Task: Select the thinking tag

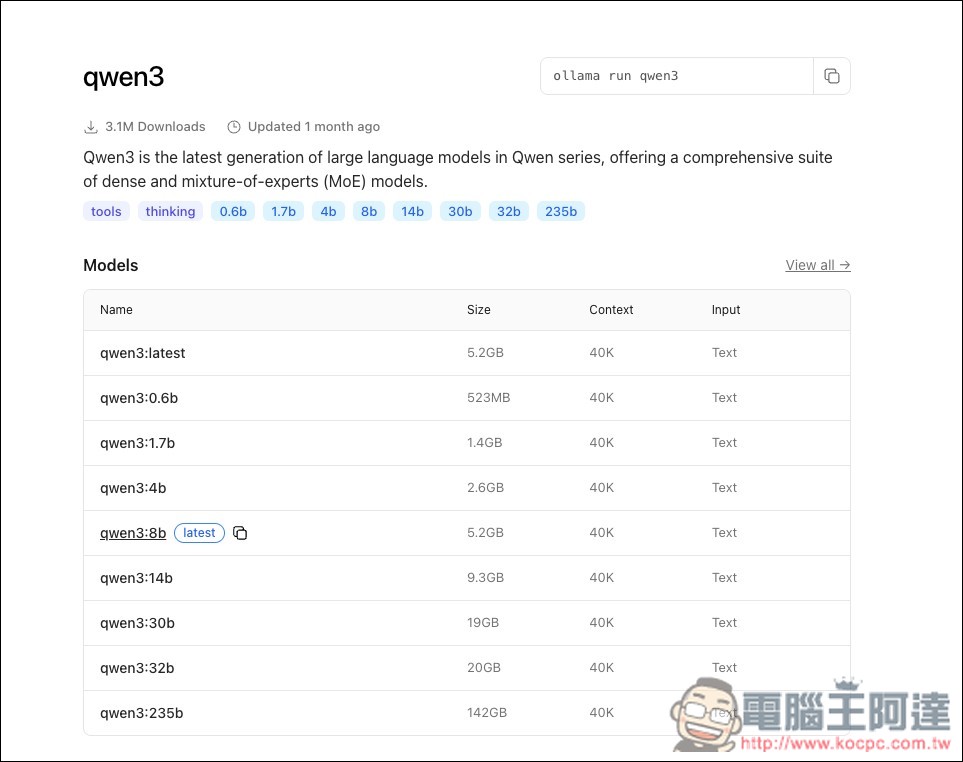Action: (170, 211)
